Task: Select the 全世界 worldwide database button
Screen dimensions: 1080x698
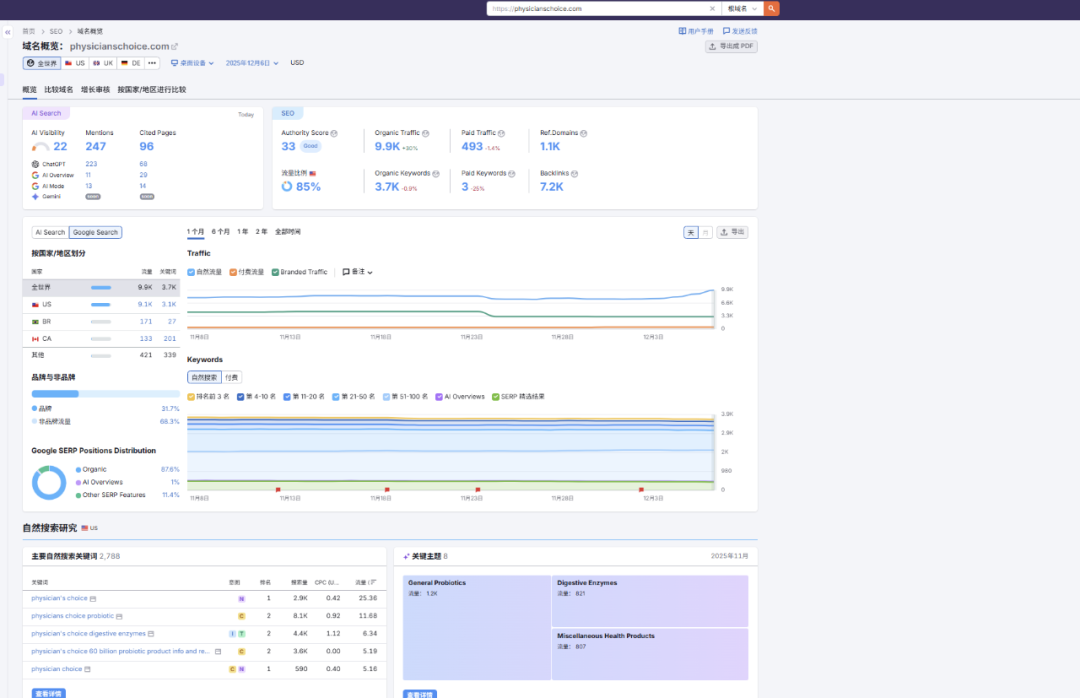Action: click(x=42, y=63)
